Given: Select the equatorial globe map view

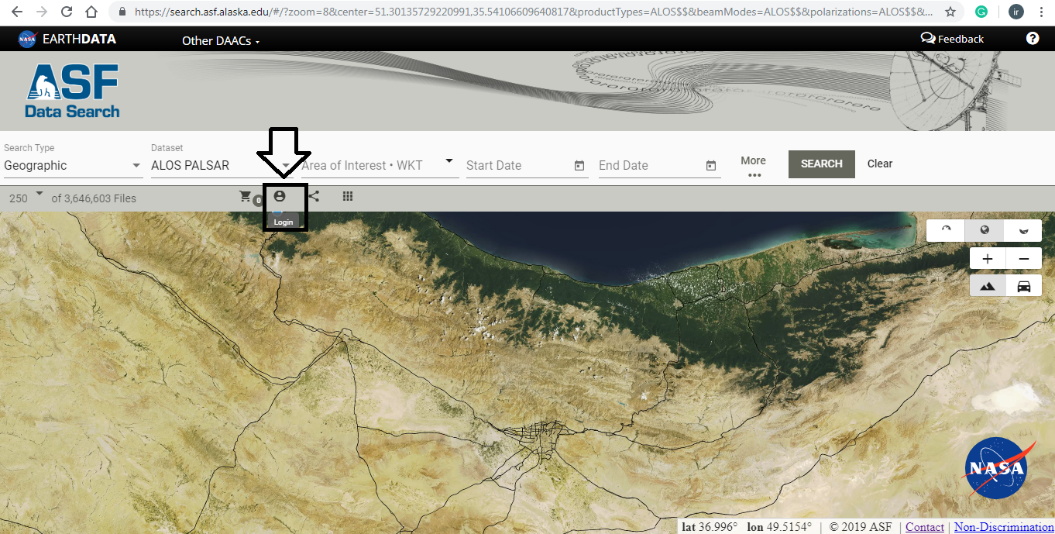Looking at the screenshot, I should pyautogui.click(x=984, y=230).
